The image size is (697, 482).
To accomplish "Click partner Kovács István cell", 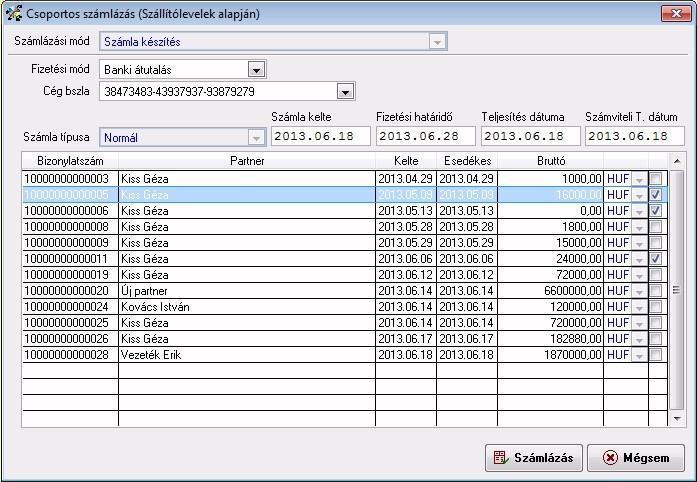I will click(x=247, y=307).
